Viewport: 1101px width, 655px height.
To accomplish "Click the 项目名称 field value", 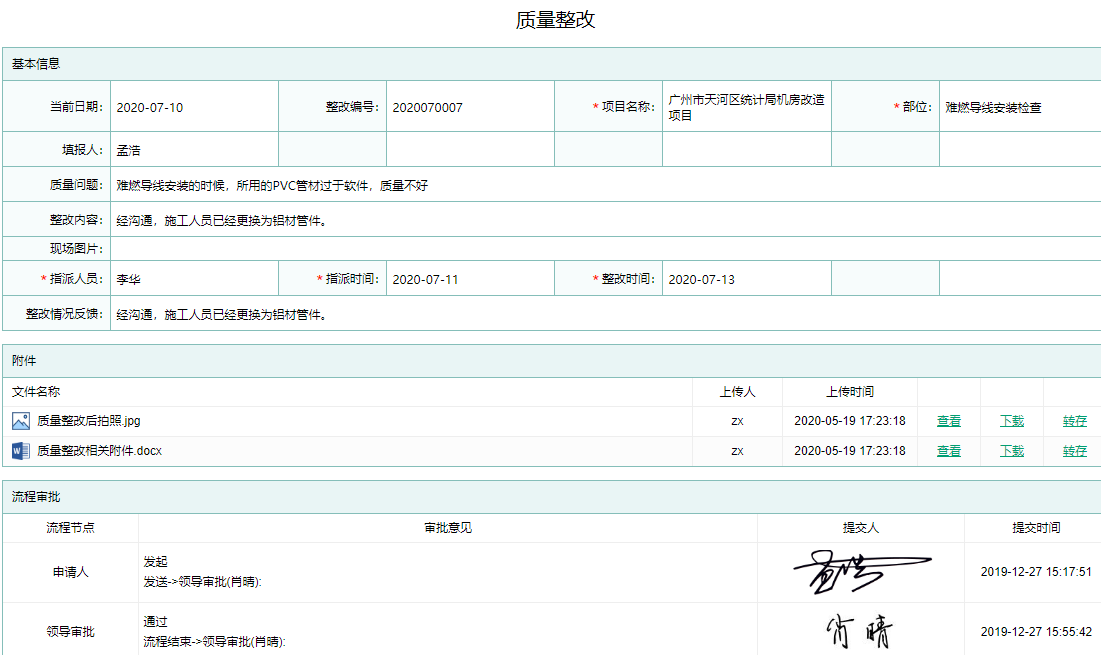I will 746,107.
